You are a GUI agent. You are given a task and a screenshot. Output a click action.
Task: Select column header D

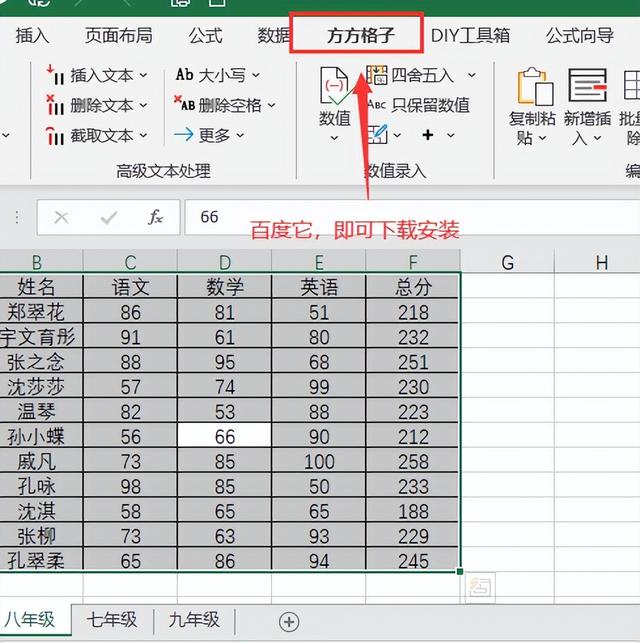(x=225, y=262)
